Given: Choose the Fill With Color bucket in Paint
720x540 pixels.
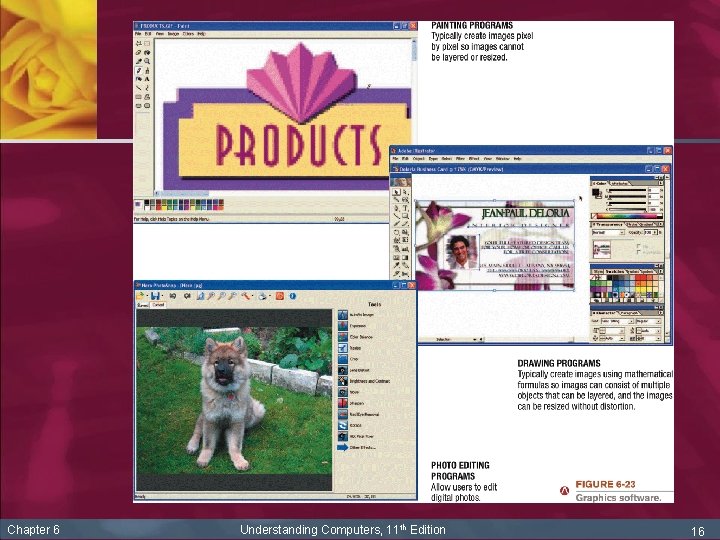Looking at the screenshot, I should [147, 52].
